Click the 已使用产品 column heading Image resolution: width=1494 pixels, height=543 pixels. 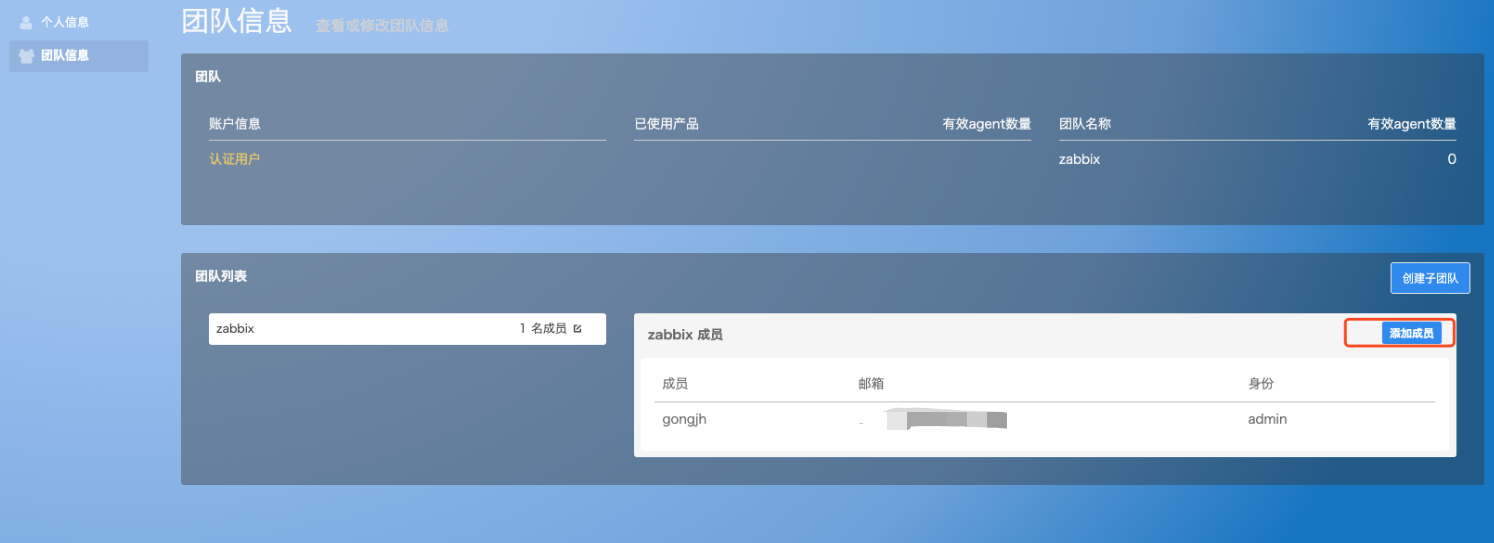tap(666, 124)
